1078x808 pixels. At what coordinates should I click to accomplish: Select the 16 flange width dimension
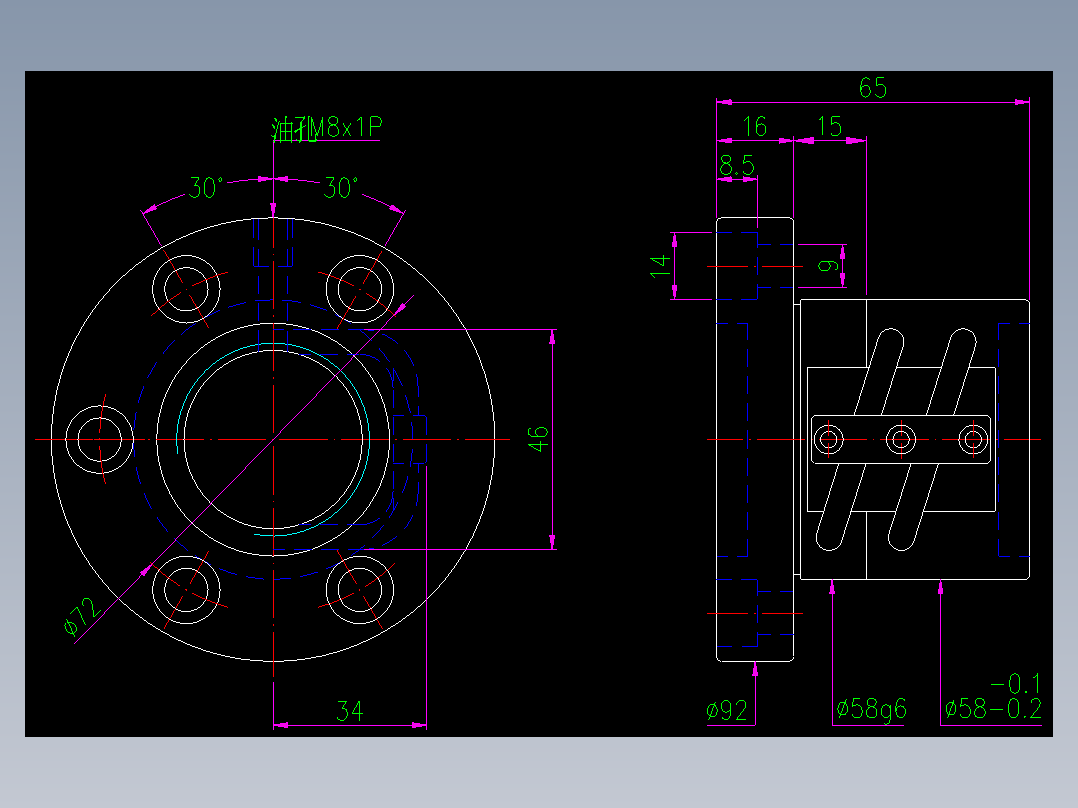[754, 127]
